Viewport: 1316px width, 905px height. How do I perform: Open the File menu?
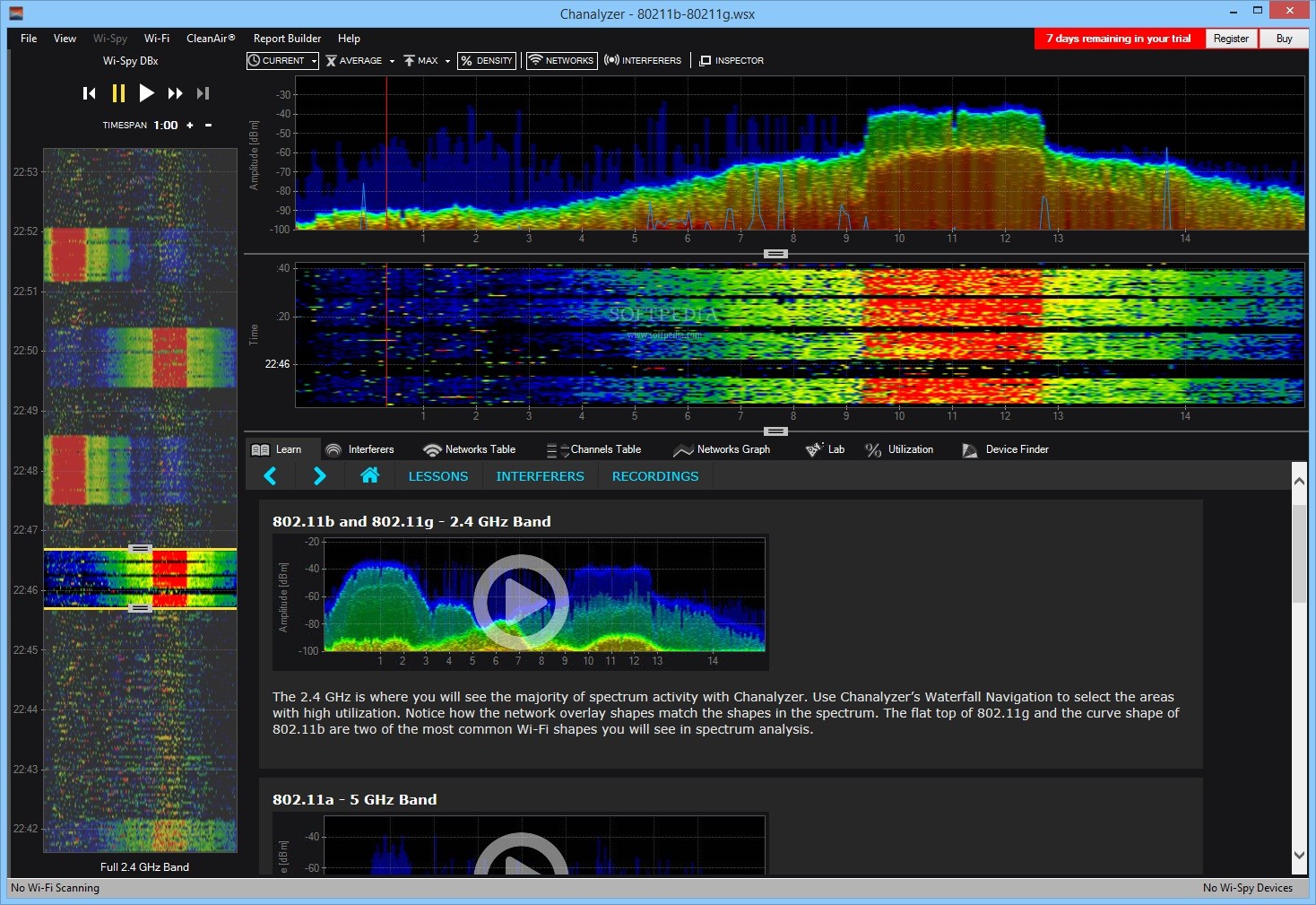29,39
